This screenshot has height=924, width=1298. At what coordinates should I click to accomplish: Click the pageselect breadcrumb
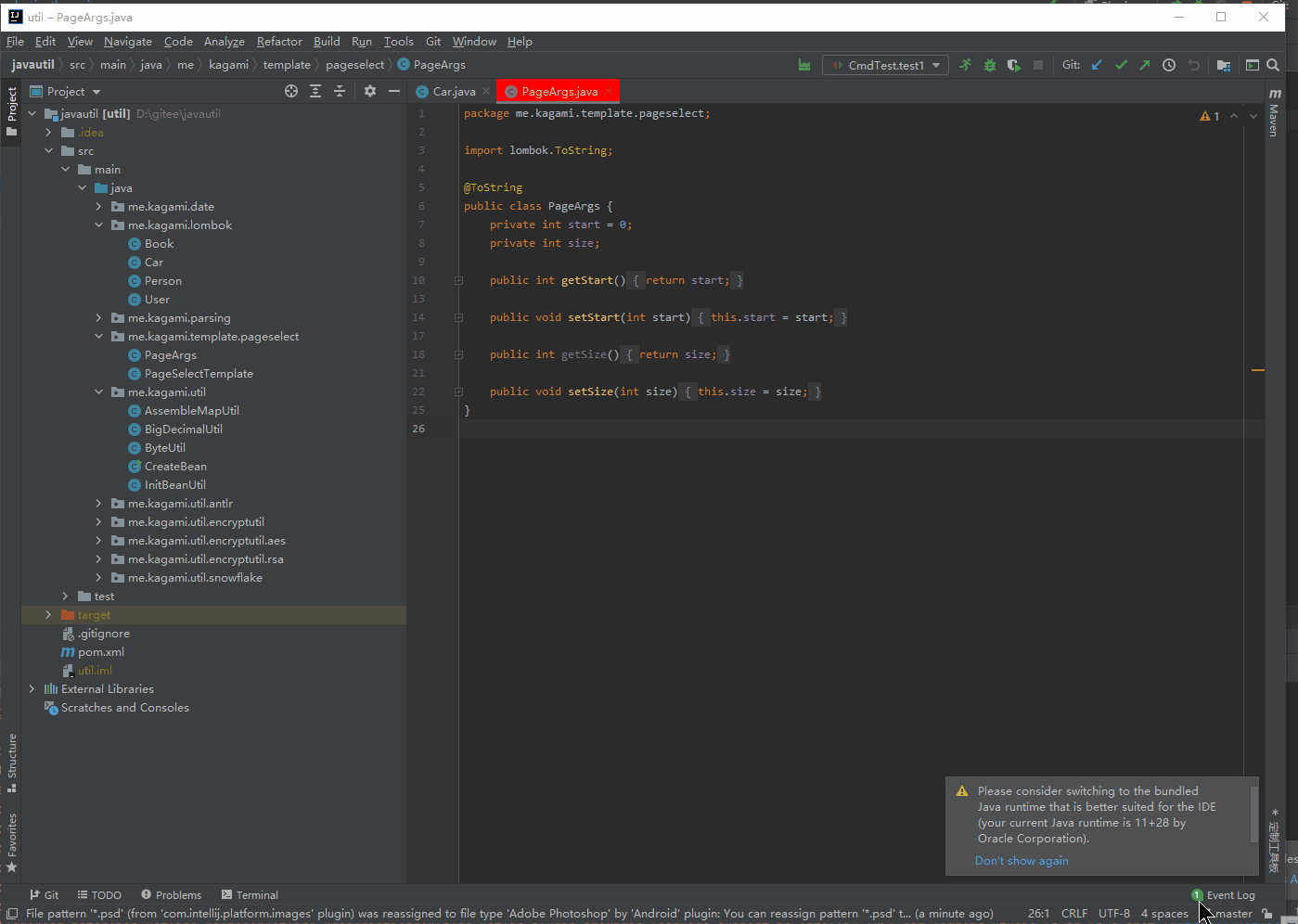coord(355,65)
